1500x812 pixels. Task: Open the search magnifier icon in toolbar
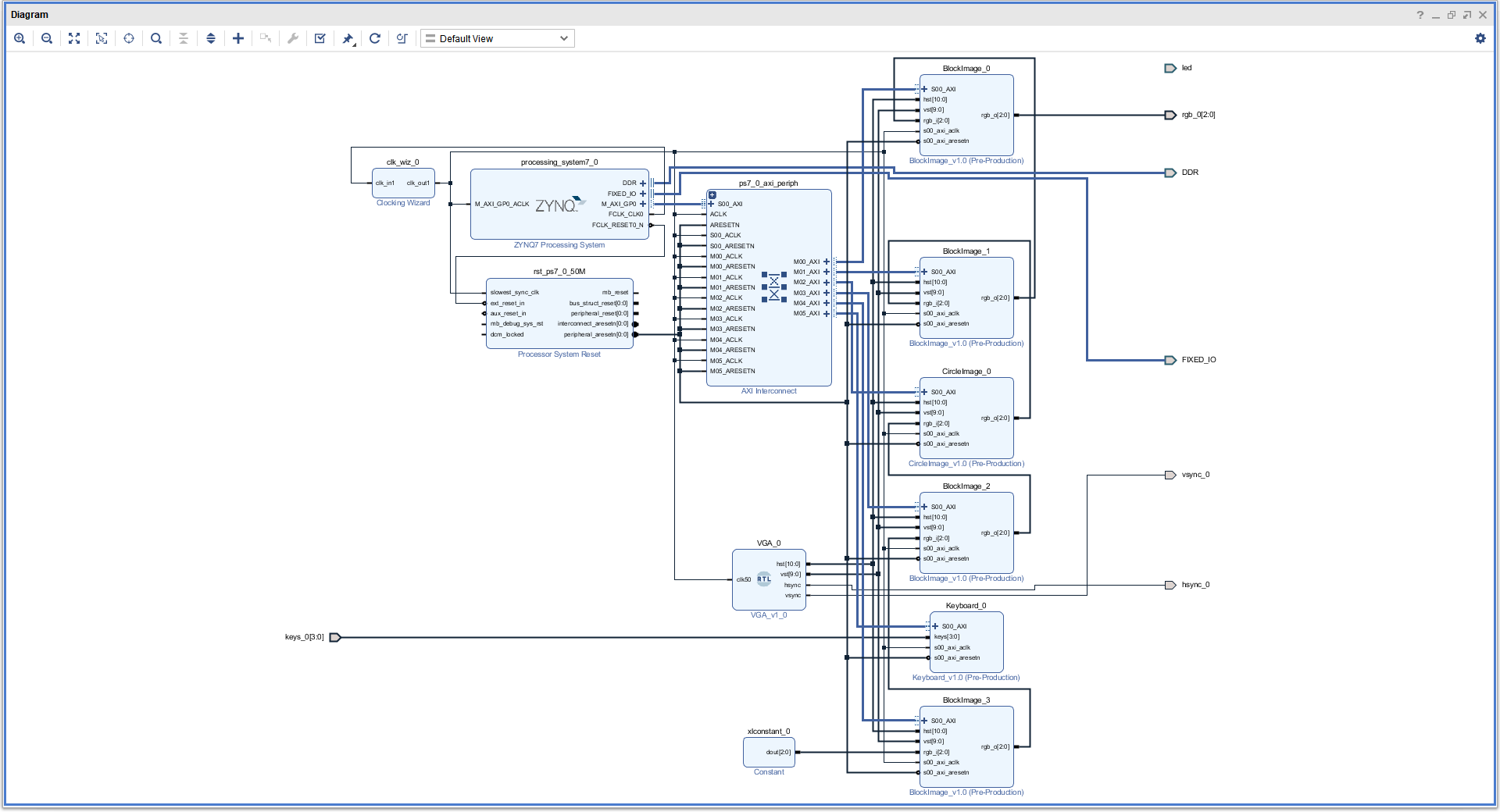click(x=156, y=38)
